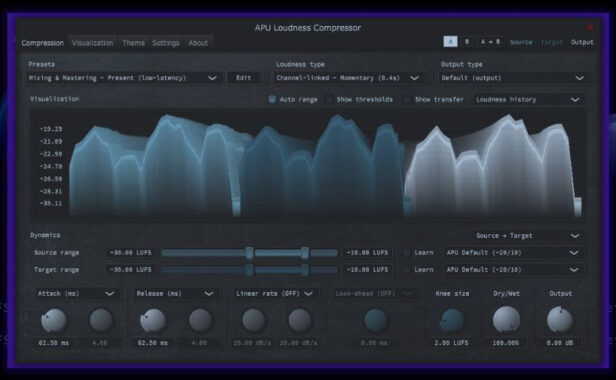The height and width of the screenshot is (380, 616).
Task: Open the Source range APU Default dropdown
Action: [513, 253]
